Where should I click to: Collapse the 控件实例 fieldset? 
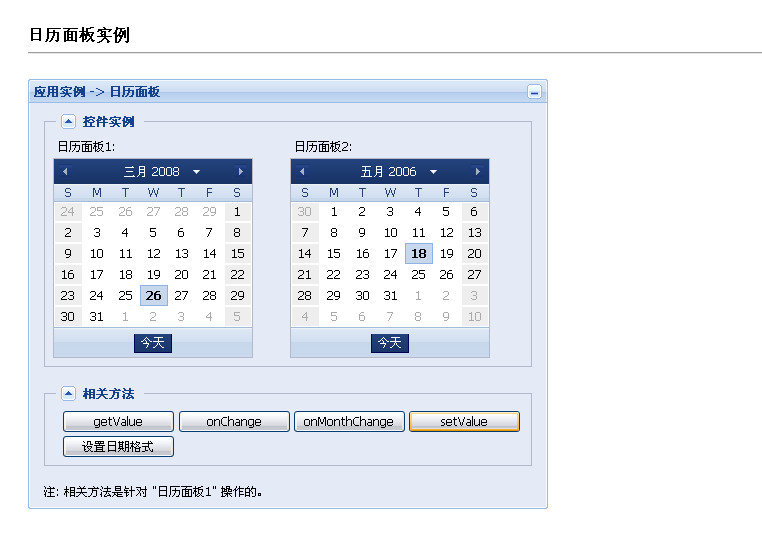click(69, 121)
